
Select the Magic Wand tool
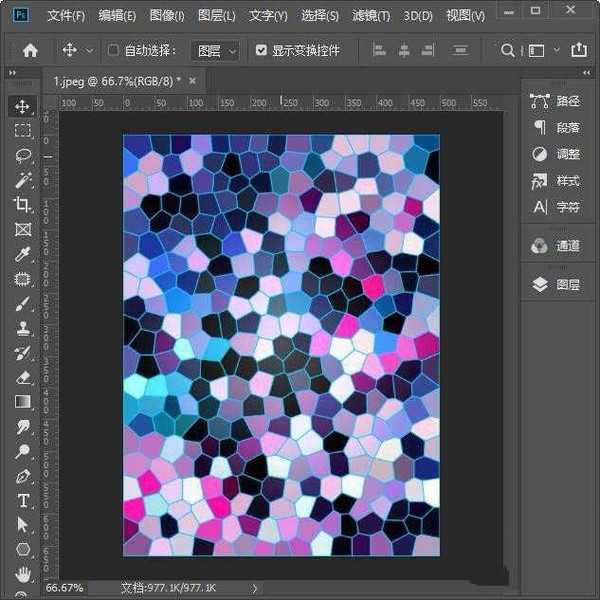22,180
